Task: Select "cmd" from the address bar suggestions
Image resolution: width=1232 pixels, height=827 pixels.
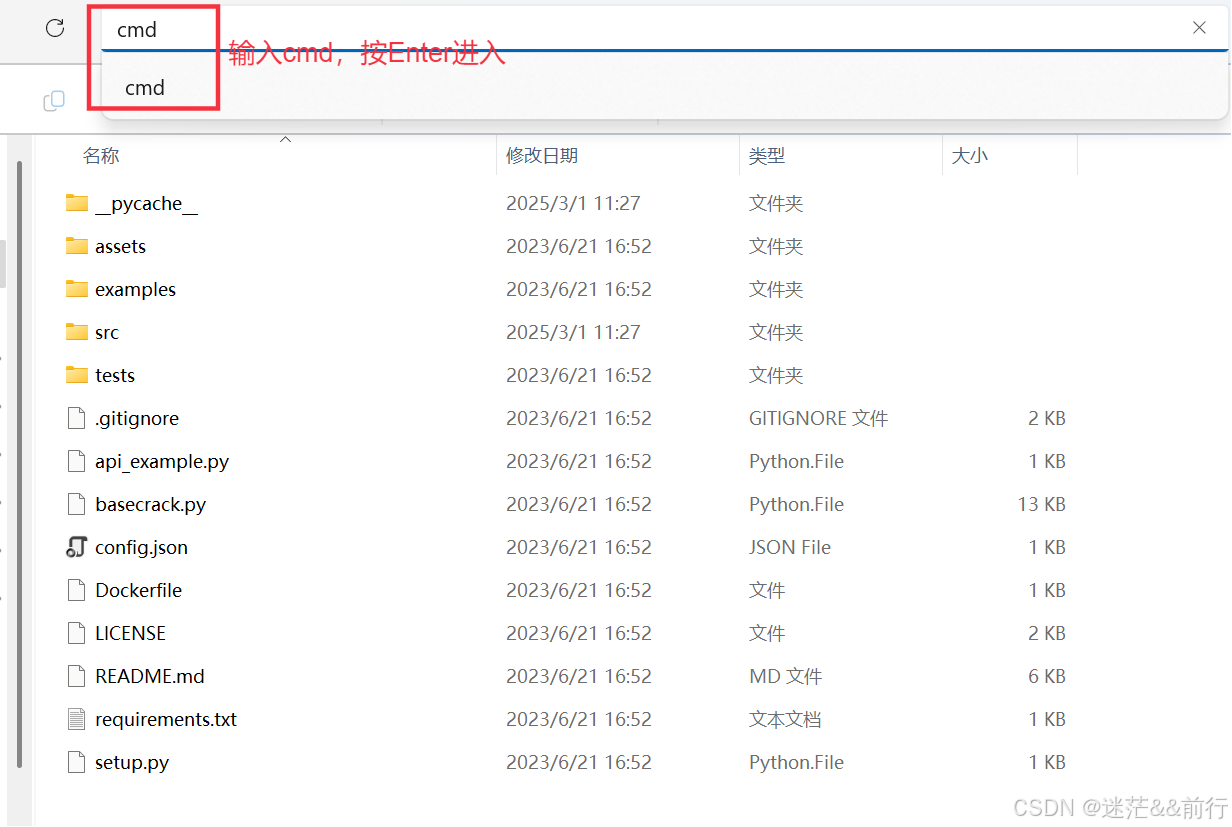Action: pyautogui.click(x=144, y=88)
